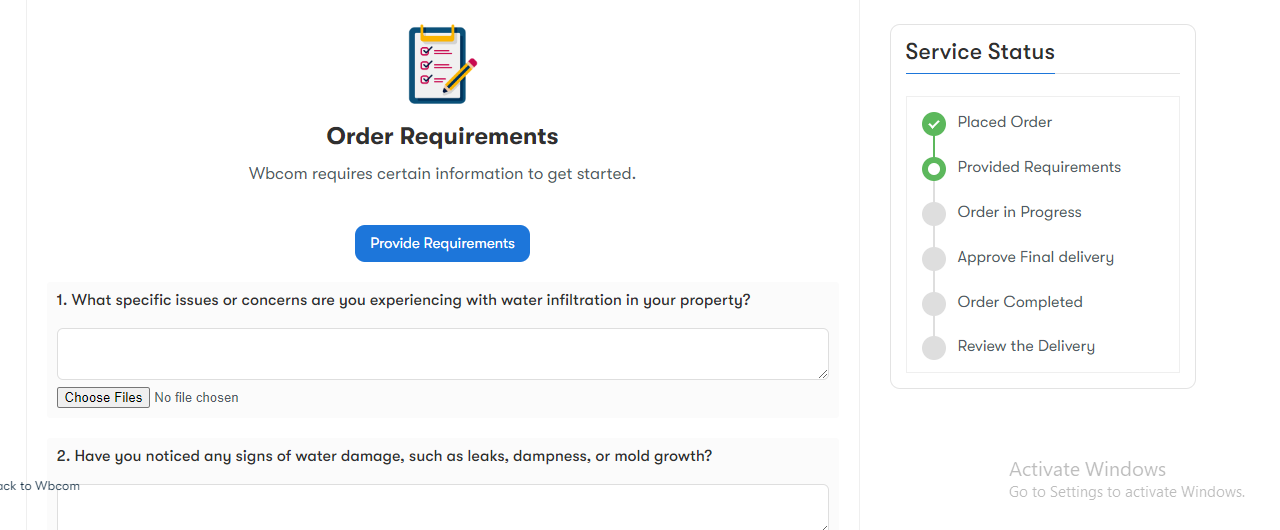Select the Placed Order status step
Image resolution: width=1280 pixels, height=530 pixels.
[x=1005, y=122]
